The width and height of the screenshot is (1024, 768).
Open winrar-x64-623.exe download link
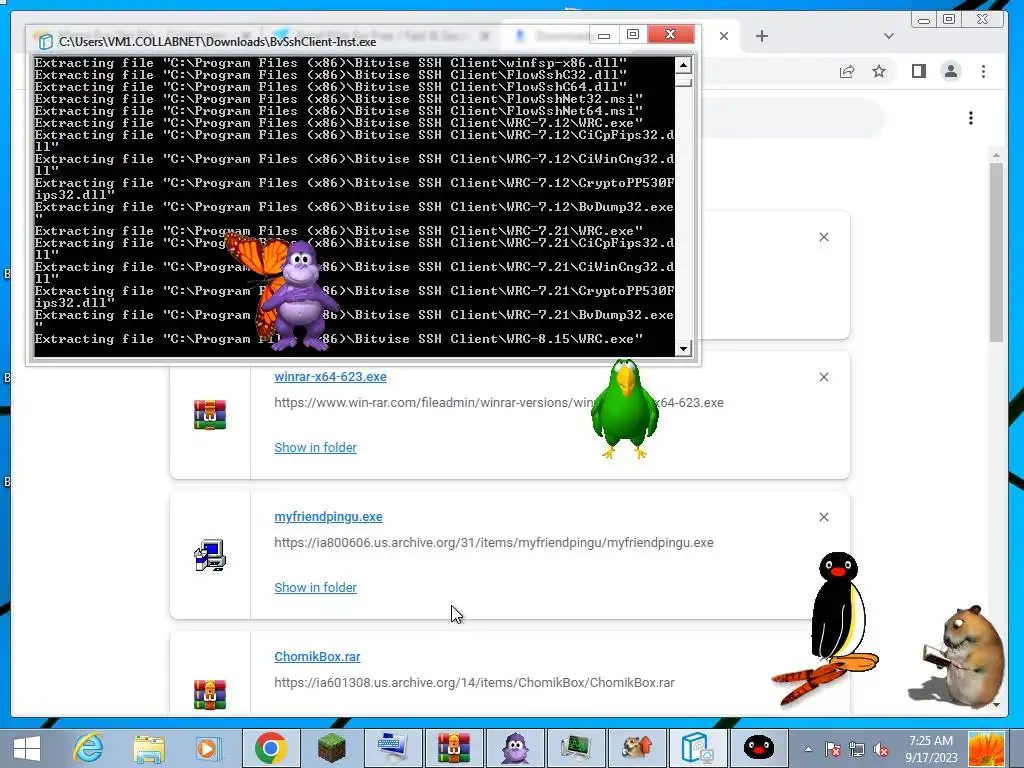coord(330,377)
